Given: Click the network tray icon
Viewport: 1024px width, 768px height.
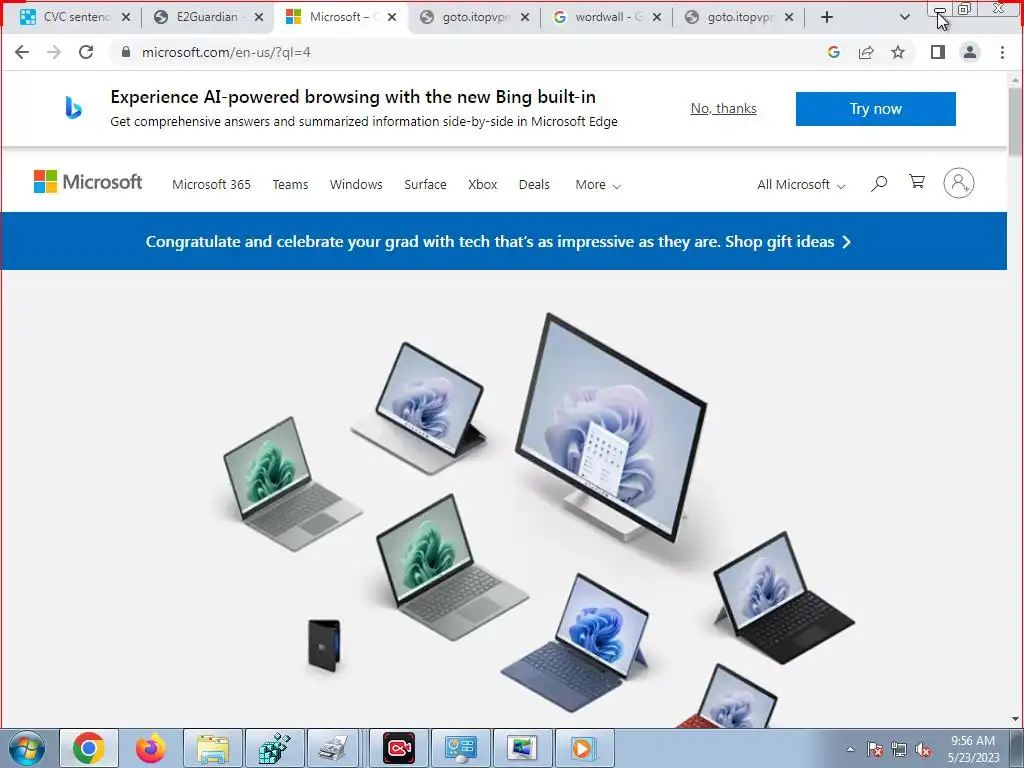Looking at the screenshot, I should point(899,749).
